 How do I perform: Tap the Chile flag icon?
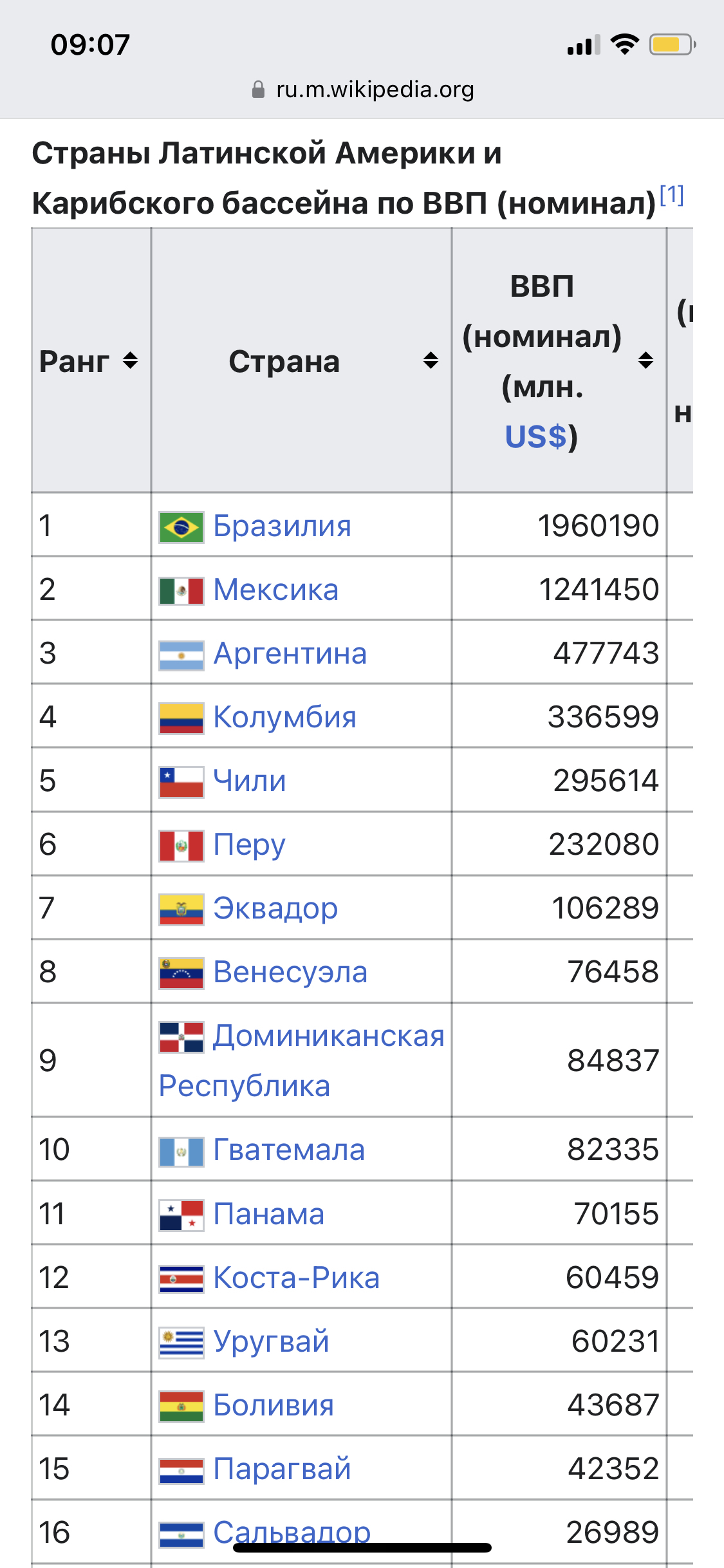coord(181,782)
